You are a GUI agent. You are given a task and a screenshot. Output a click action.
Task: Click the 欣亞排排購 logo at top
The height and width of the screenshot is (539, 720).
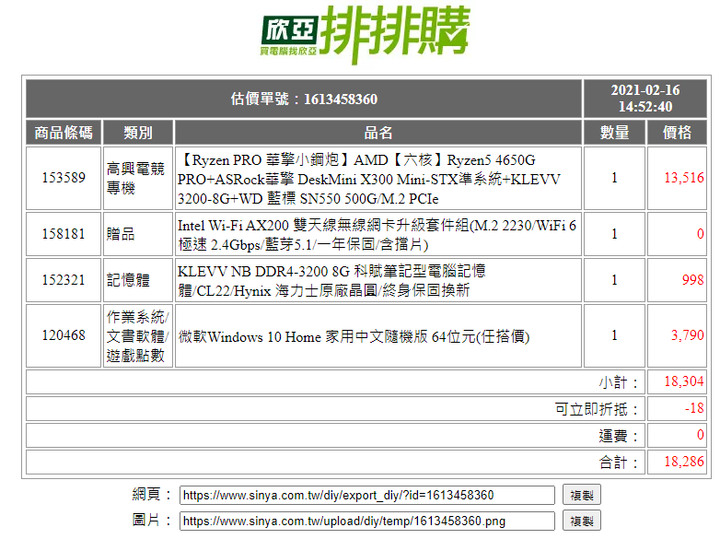pyautogui.click(x=366, y=34)
